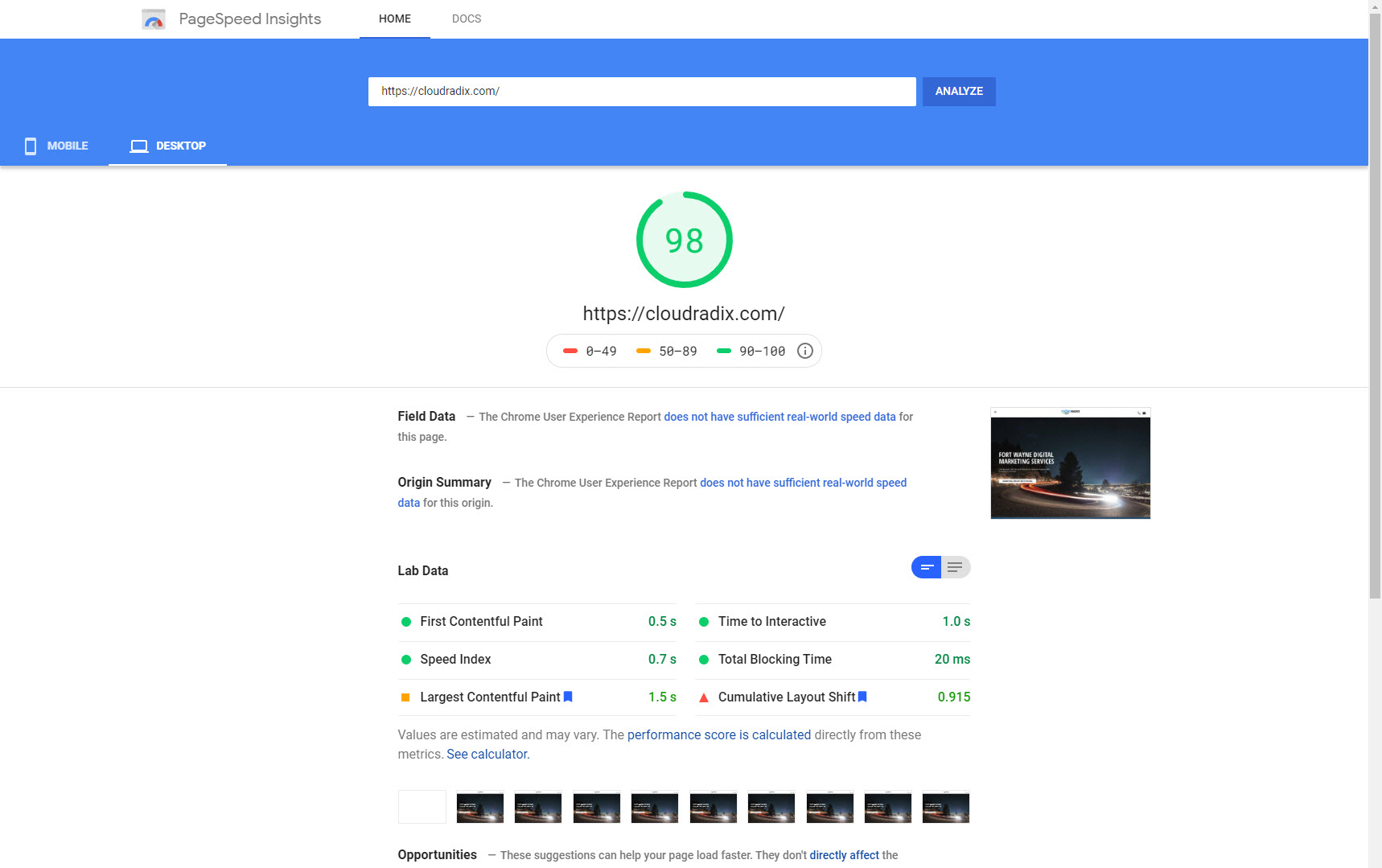
Task: Click the desktop laptop icon
Action: tap(139, 146)
